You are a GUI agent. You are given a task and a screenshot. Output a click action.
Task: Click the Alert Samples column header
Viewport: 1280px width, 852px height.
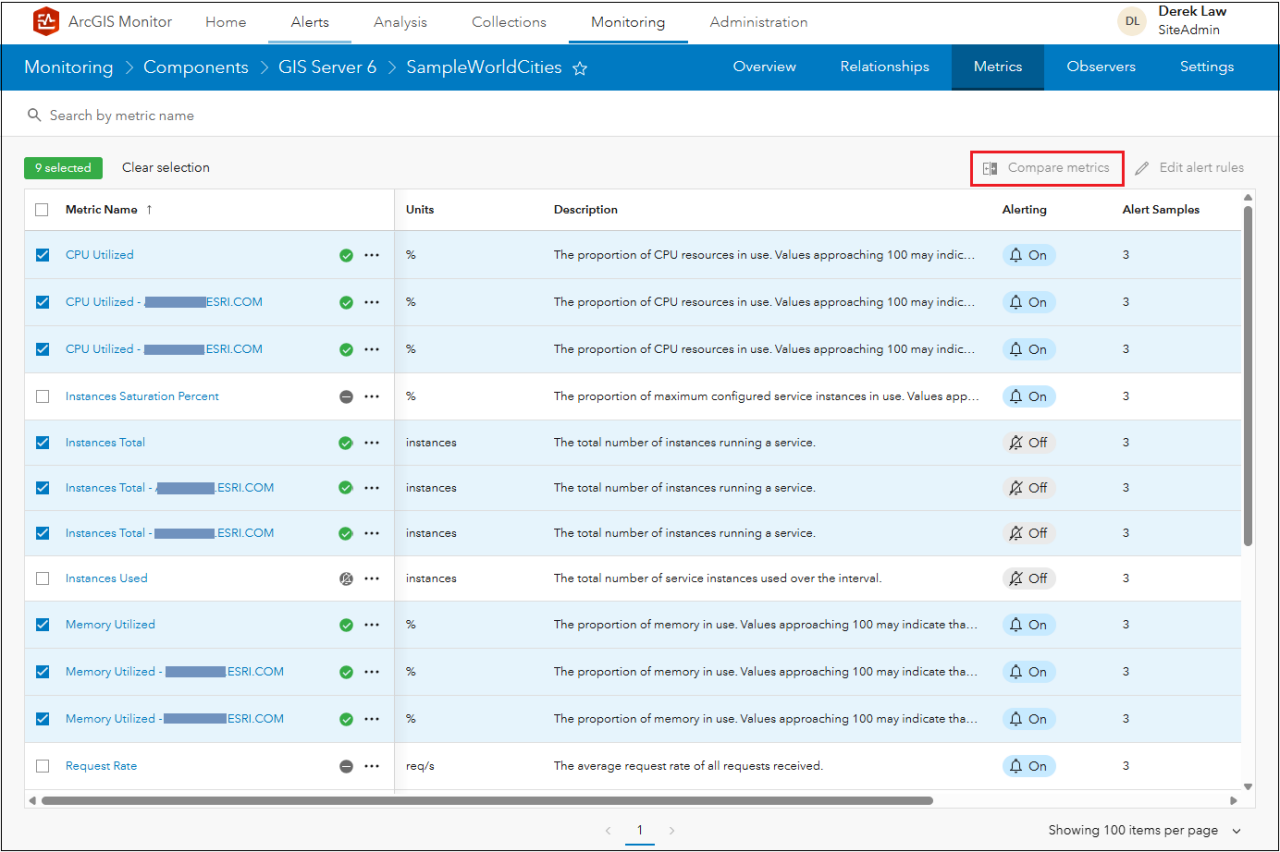pyautogui.click(x=1161, y=210)
